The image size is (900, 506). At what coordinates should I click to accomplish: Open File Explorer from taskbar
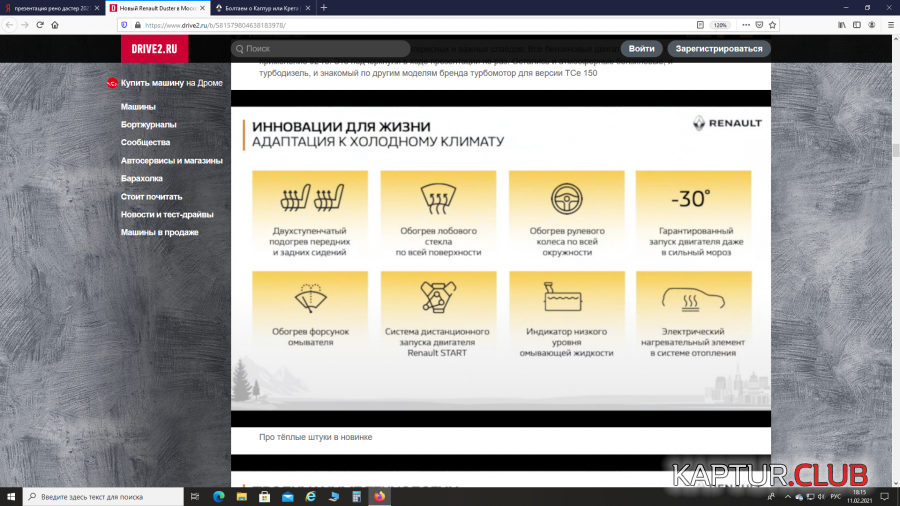(x=242, y=497)
